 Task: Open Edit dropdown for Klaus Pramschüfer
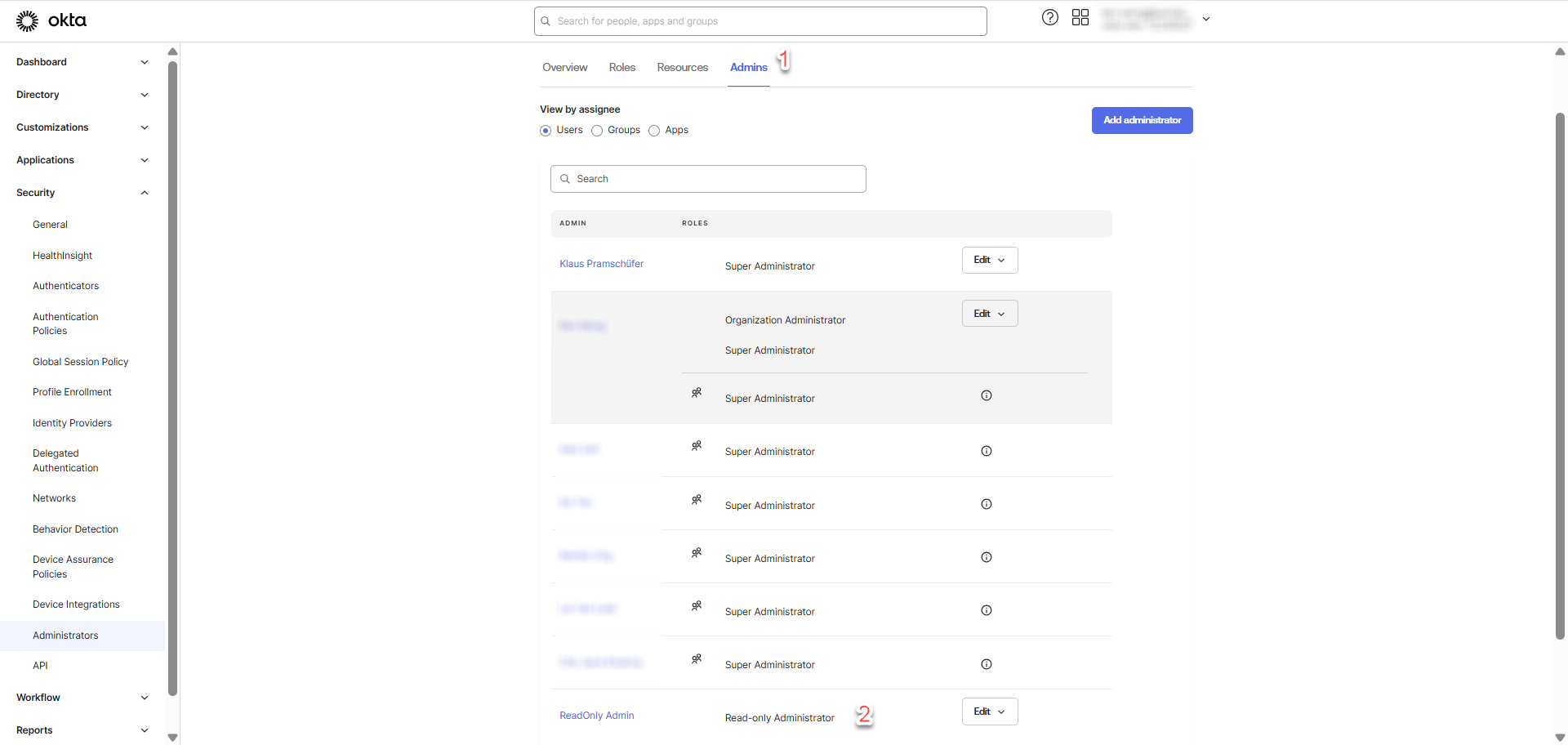989,260
